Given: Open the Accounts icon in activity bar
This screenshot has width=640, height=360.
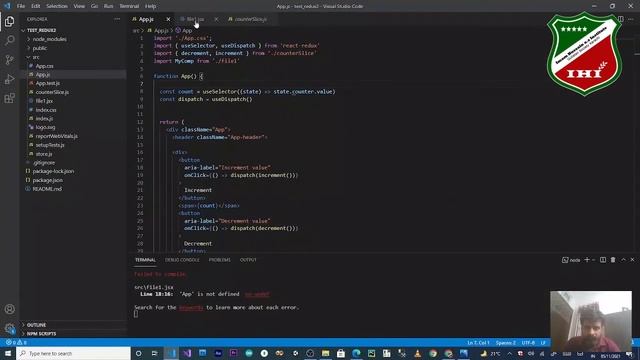Looking at the screenshot, I should [9, 309].
